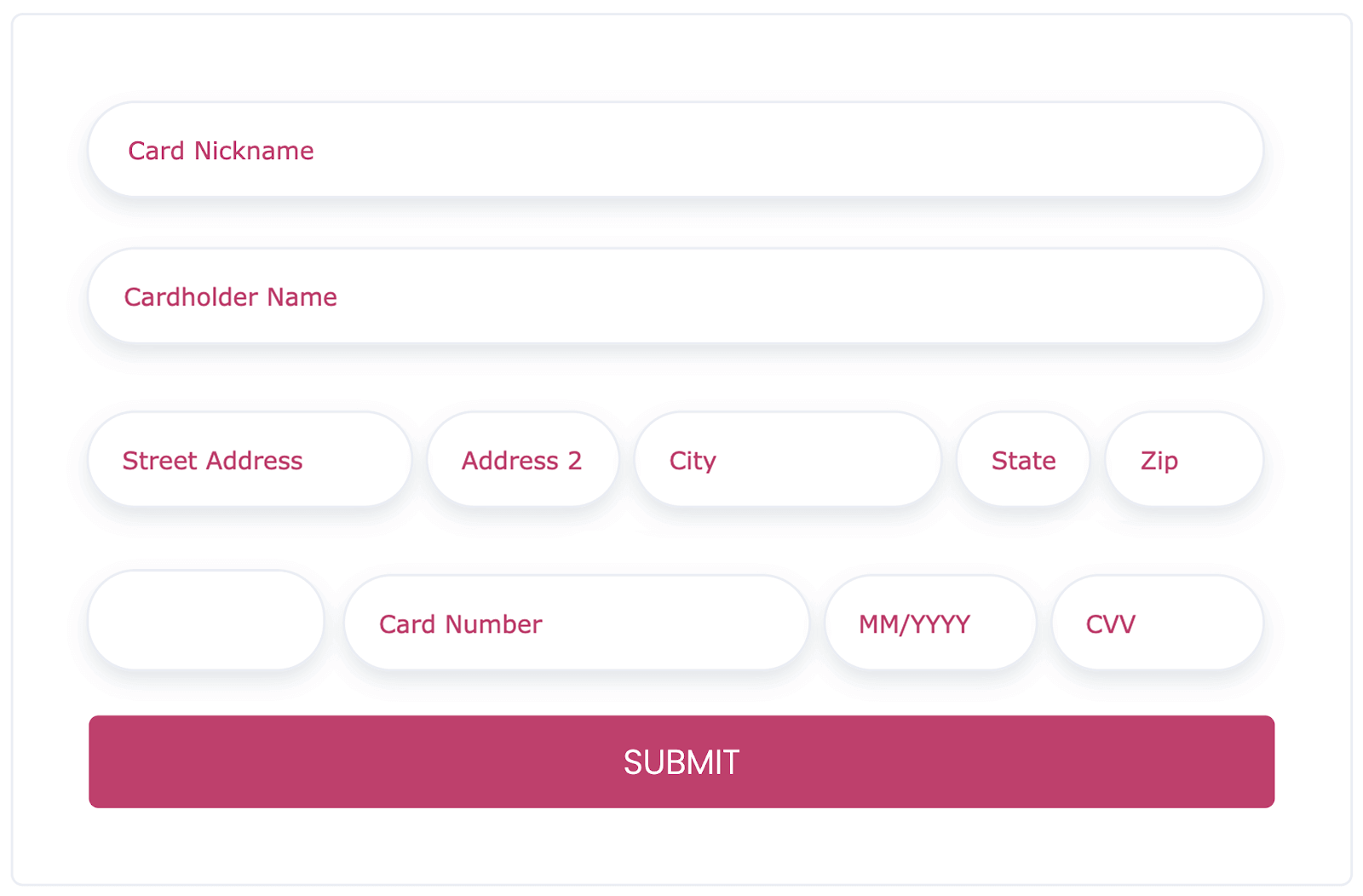Click the second address line field
Viewport: 1363px width, 896px height.
(x=523, y=460)
